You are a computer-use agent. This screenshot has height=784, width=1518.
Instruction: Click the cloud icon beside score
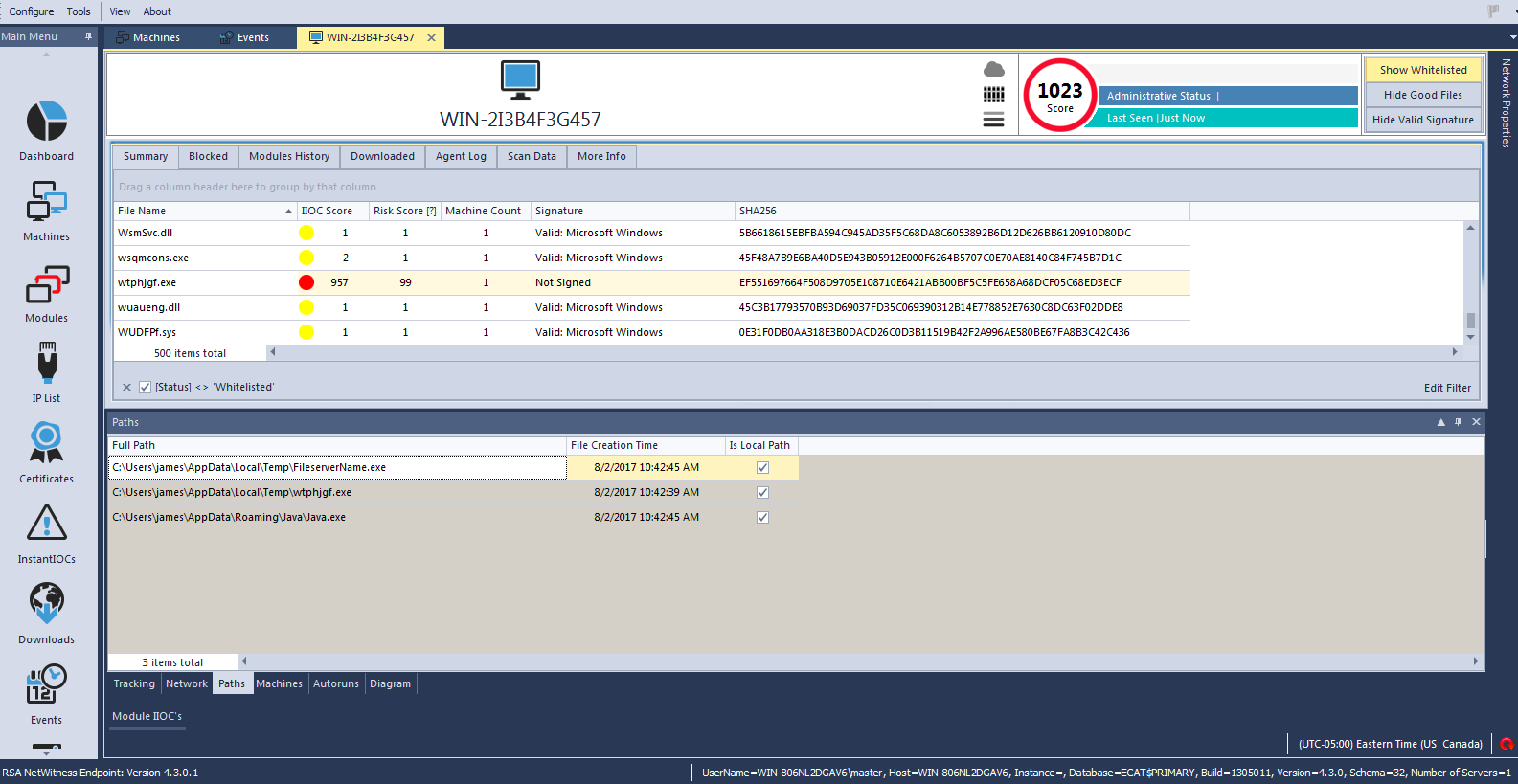(994, 69)
